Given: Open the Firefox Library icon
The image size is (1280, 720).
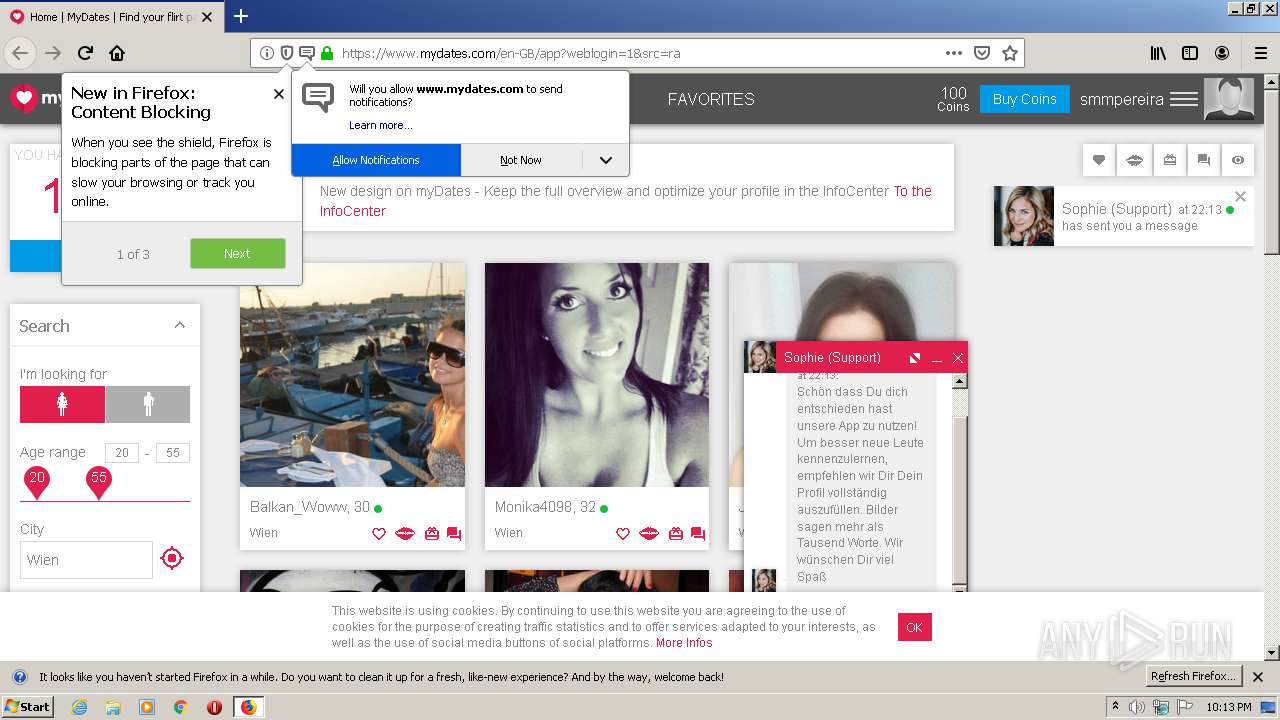Looking at the screenshot, I should point(1158,53).
